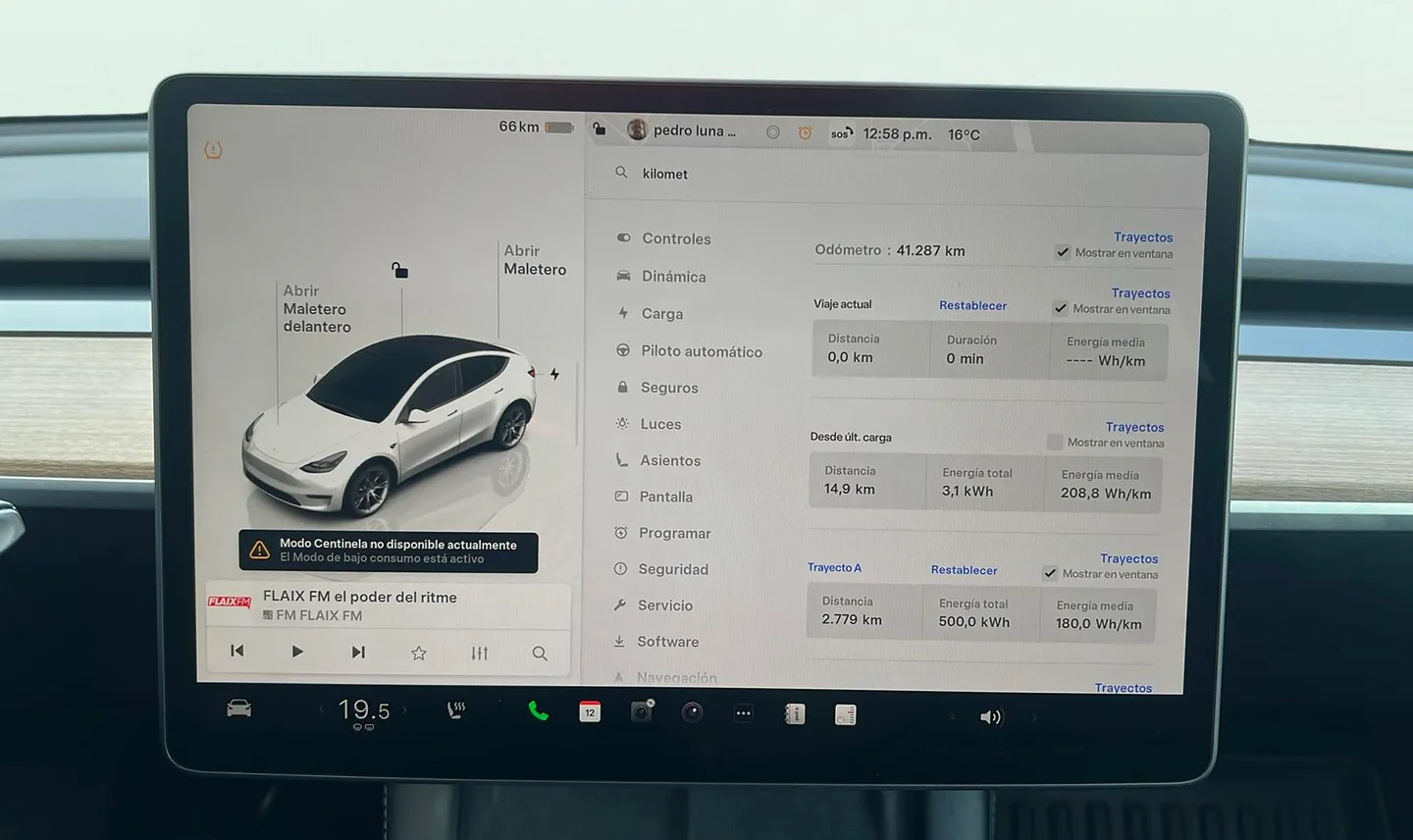
Task: Open the Piloto automático menu
Action: pos(701,351)
